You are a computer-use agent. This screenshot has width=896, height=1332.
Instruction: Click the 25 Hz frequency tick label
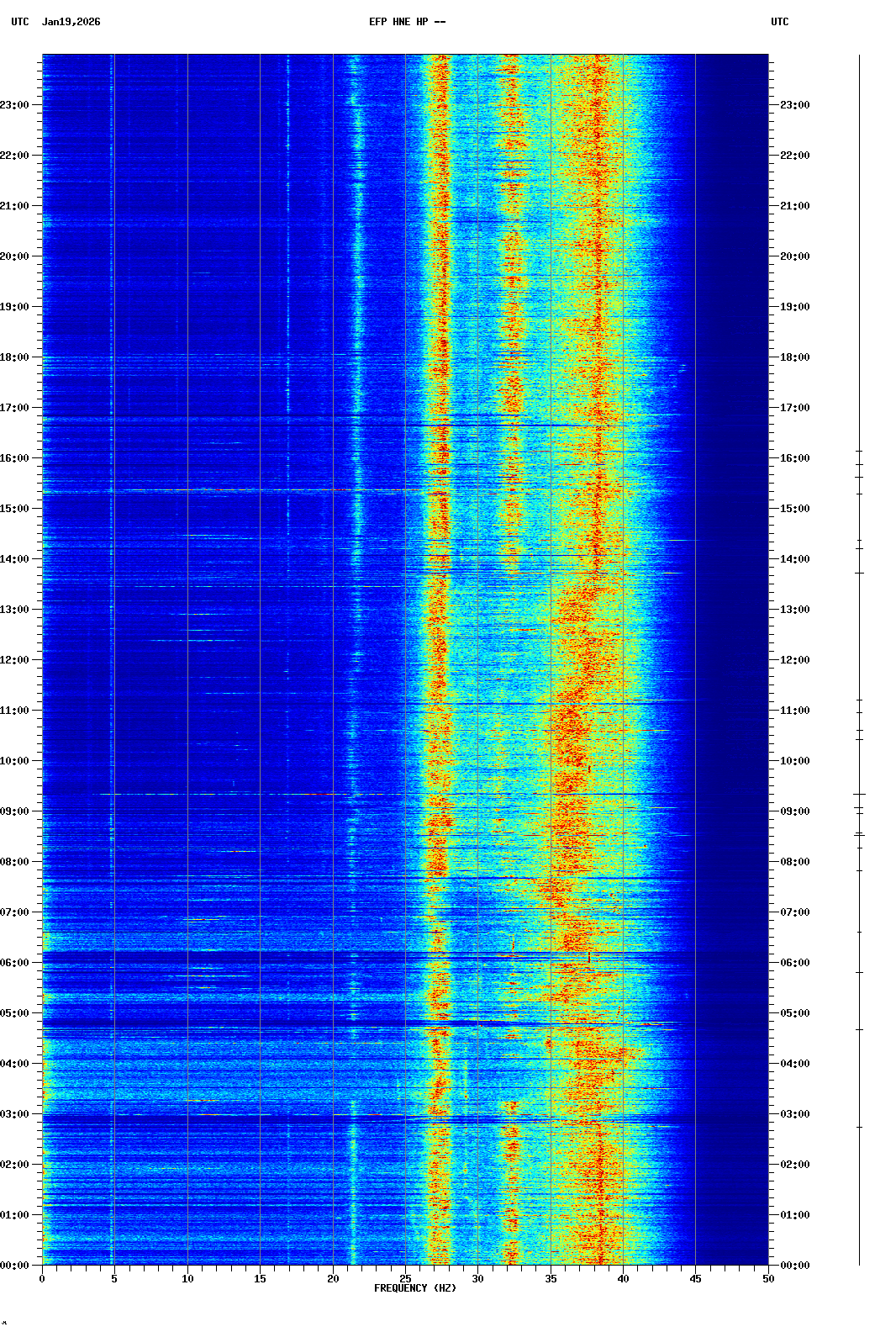[x=405, y=1279]
